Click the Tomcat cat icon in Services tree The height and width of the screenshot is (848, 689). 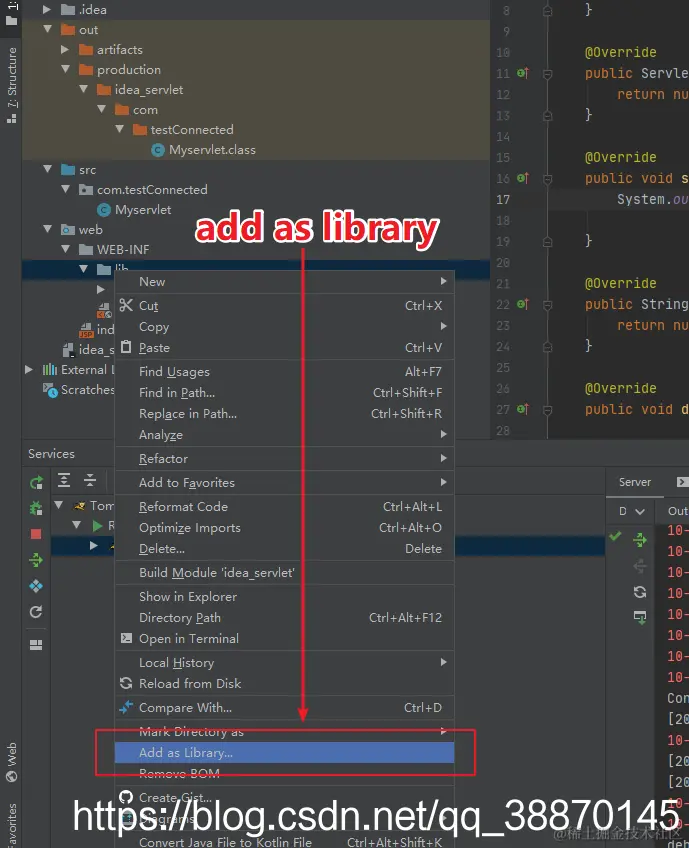[80, 506]
